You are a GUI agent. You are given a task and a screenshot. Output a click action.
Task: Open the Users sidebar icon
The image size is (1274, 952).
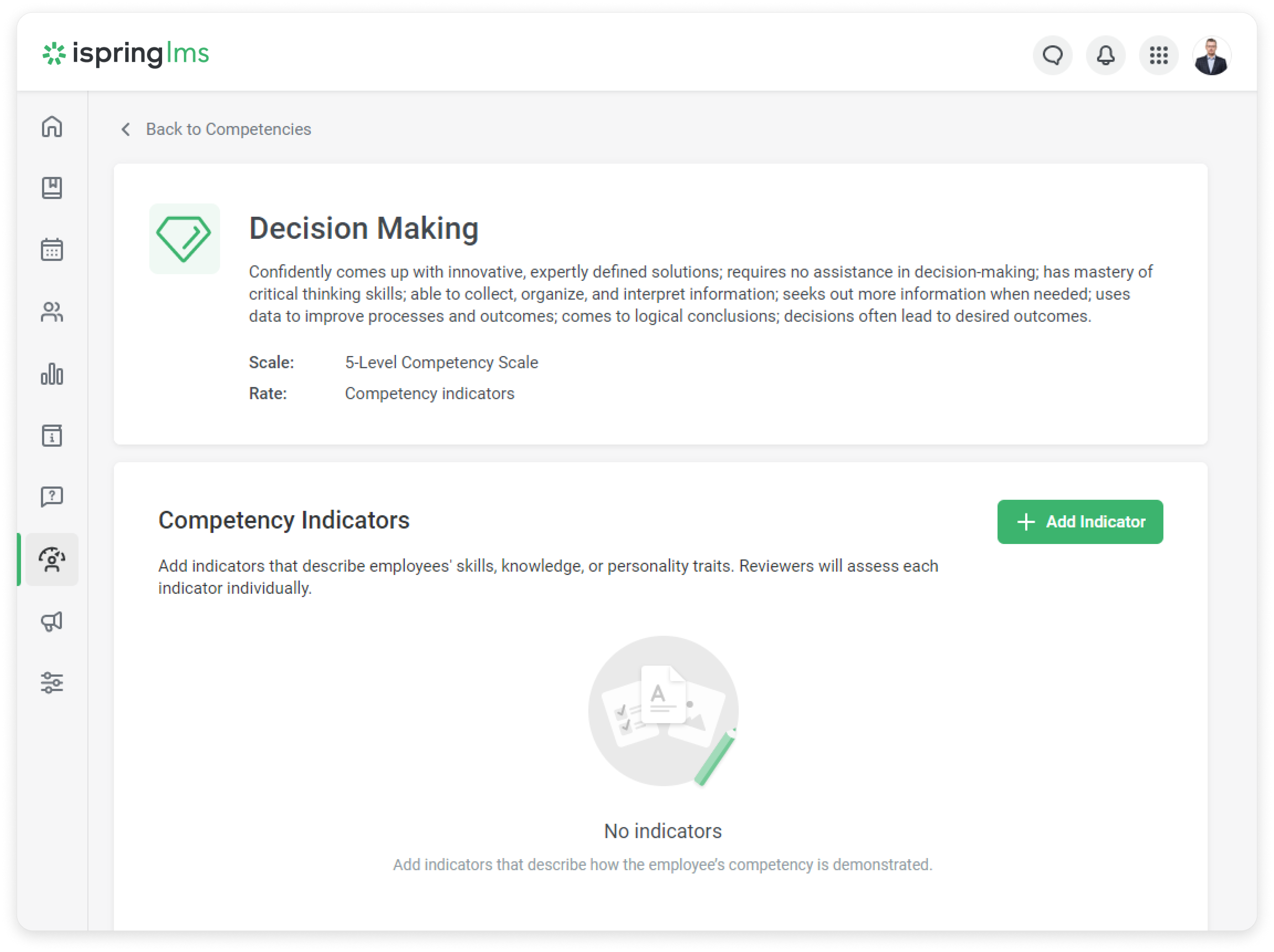coord(52,312)
